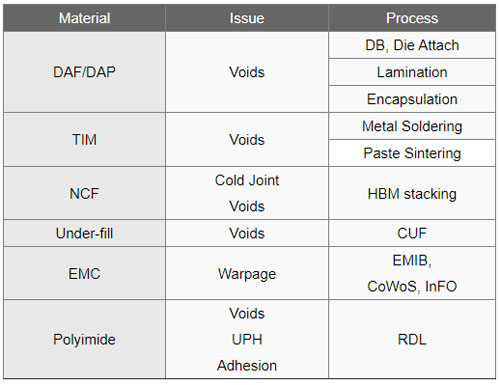Select the EMC material cell
This screenshot has width=500, height=385.
pos(84,273)
